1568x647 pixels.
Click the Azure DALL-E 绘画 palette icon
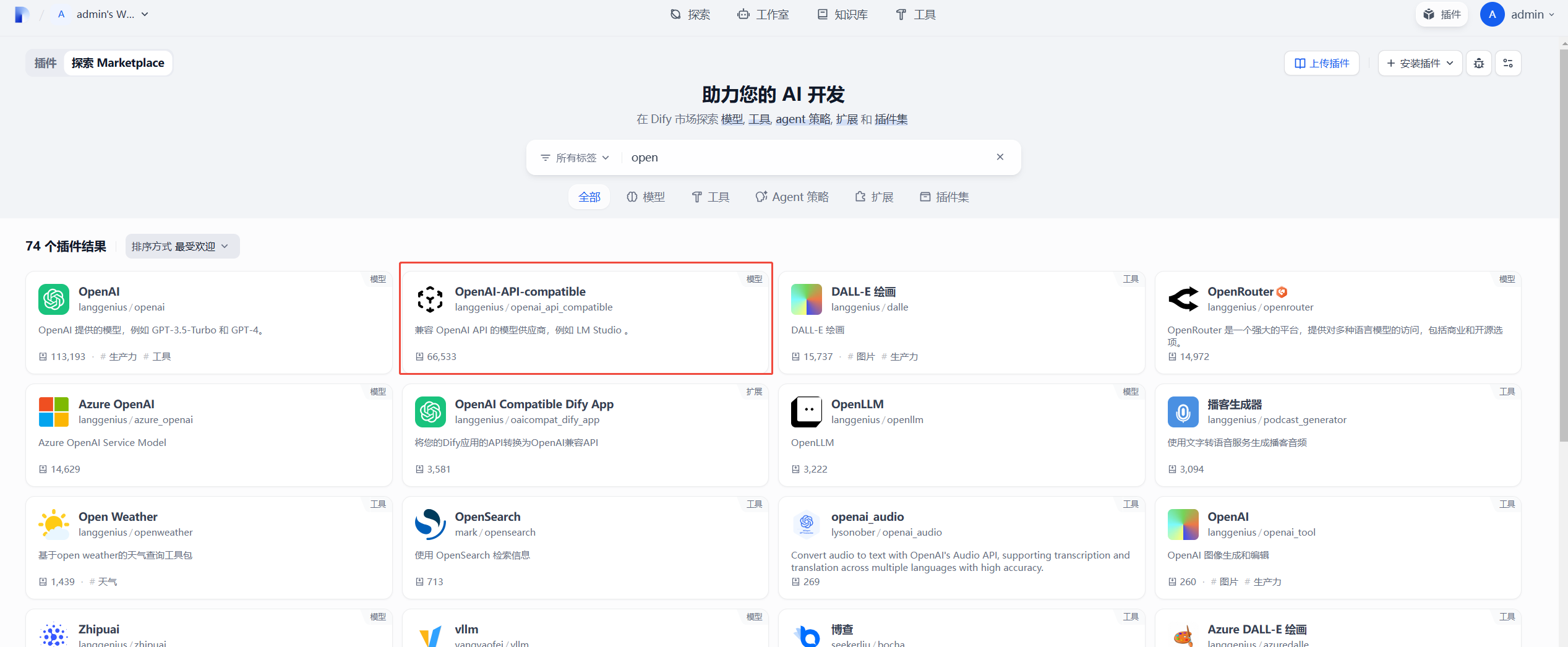click(x=1183, y=635)
